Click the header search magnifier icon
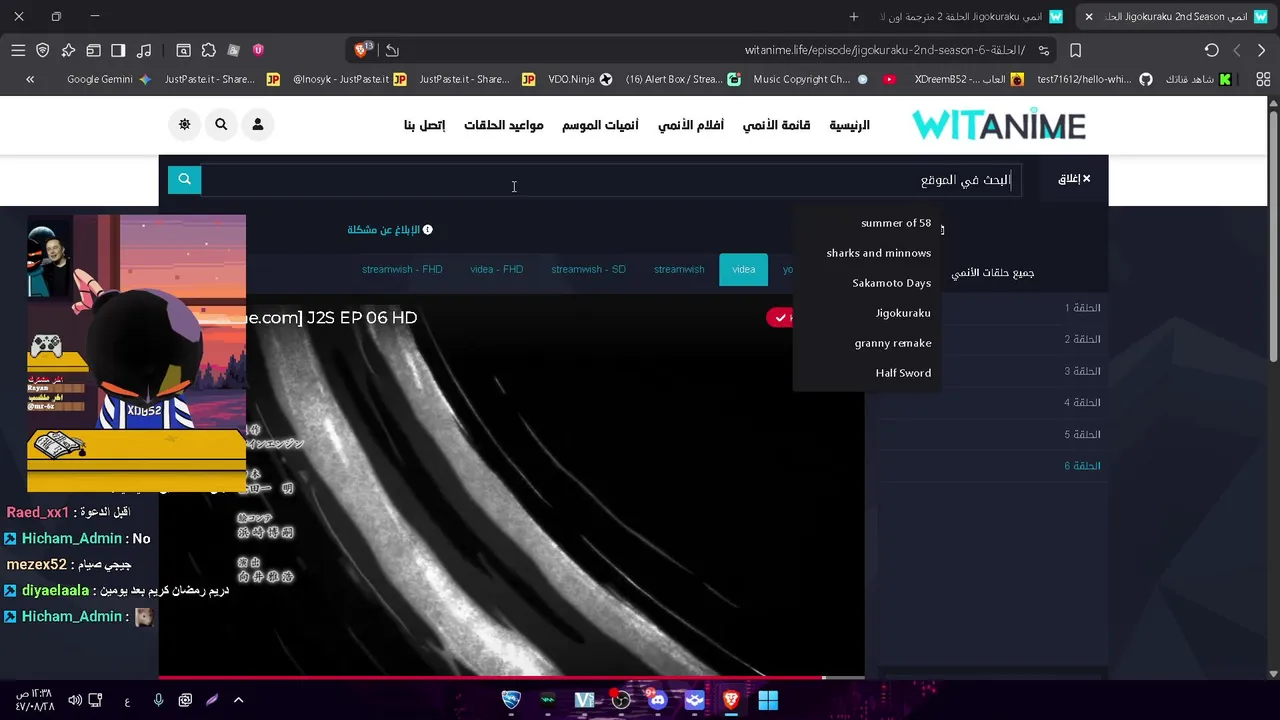This screenshot has height=720, width=1280. pos(221,124)
